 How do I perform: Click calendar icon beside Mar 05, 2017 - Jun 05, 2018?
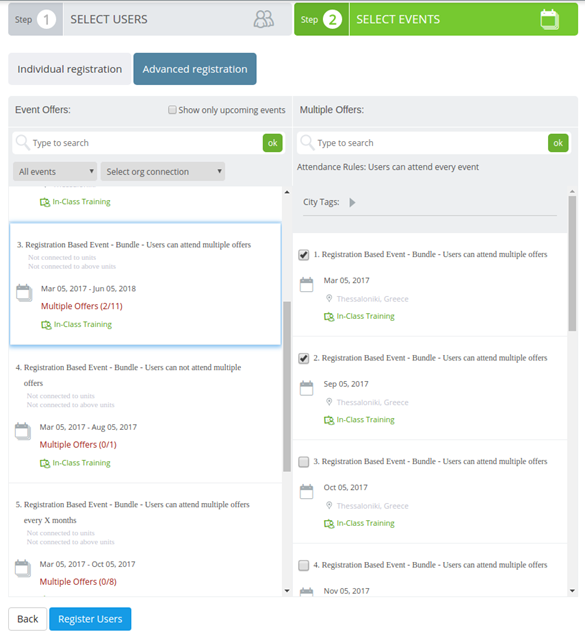pos(24,293)
